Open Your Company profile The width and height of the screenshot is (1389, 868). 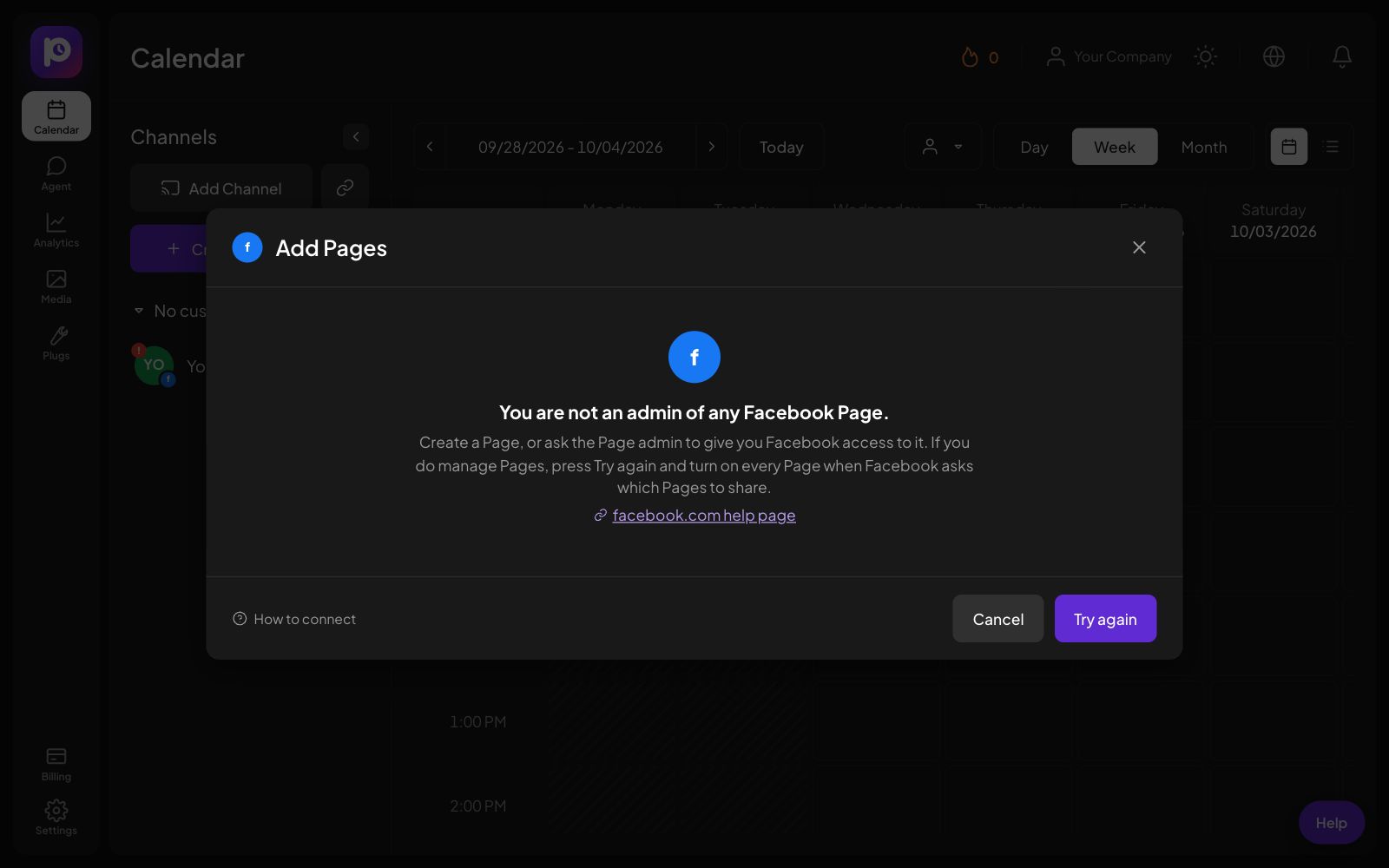pos(1109,56)
